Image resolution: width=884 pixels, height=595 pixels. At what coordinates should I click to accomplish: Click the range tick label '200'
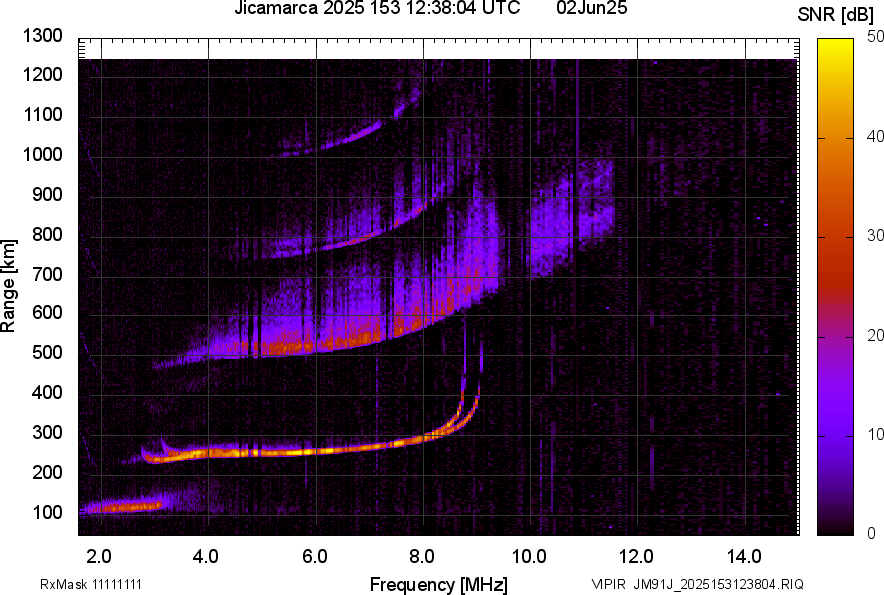point(47,472)
